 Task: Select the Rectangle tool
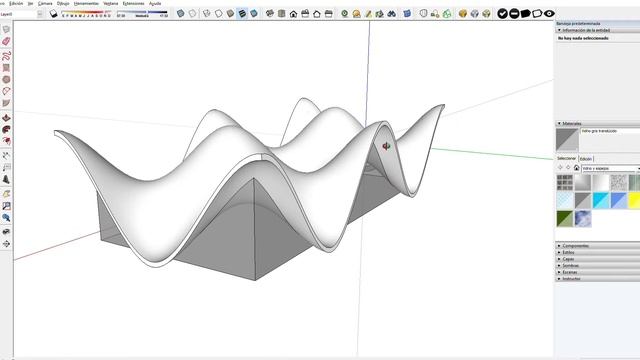point(6,68)
